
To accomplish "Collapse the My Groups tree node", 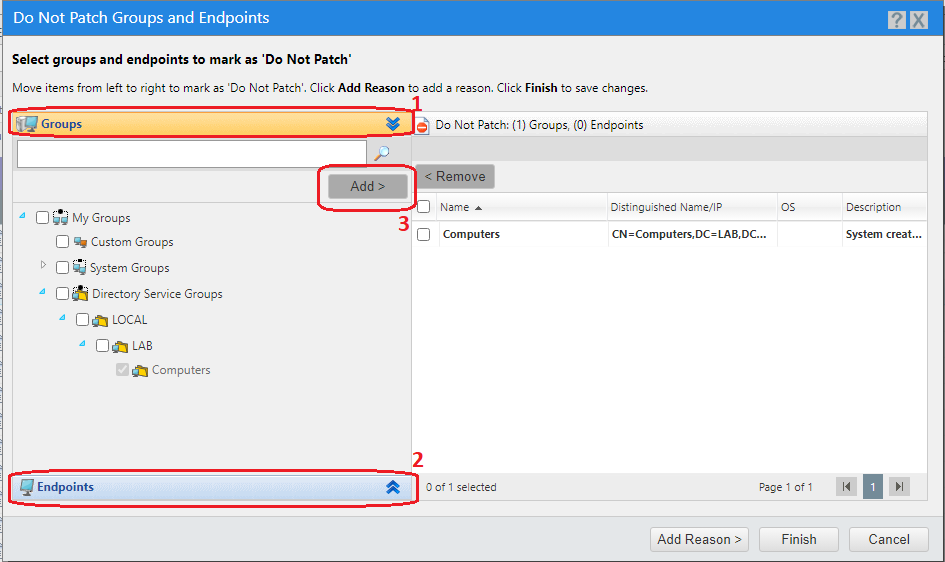I will coord(22,216).
